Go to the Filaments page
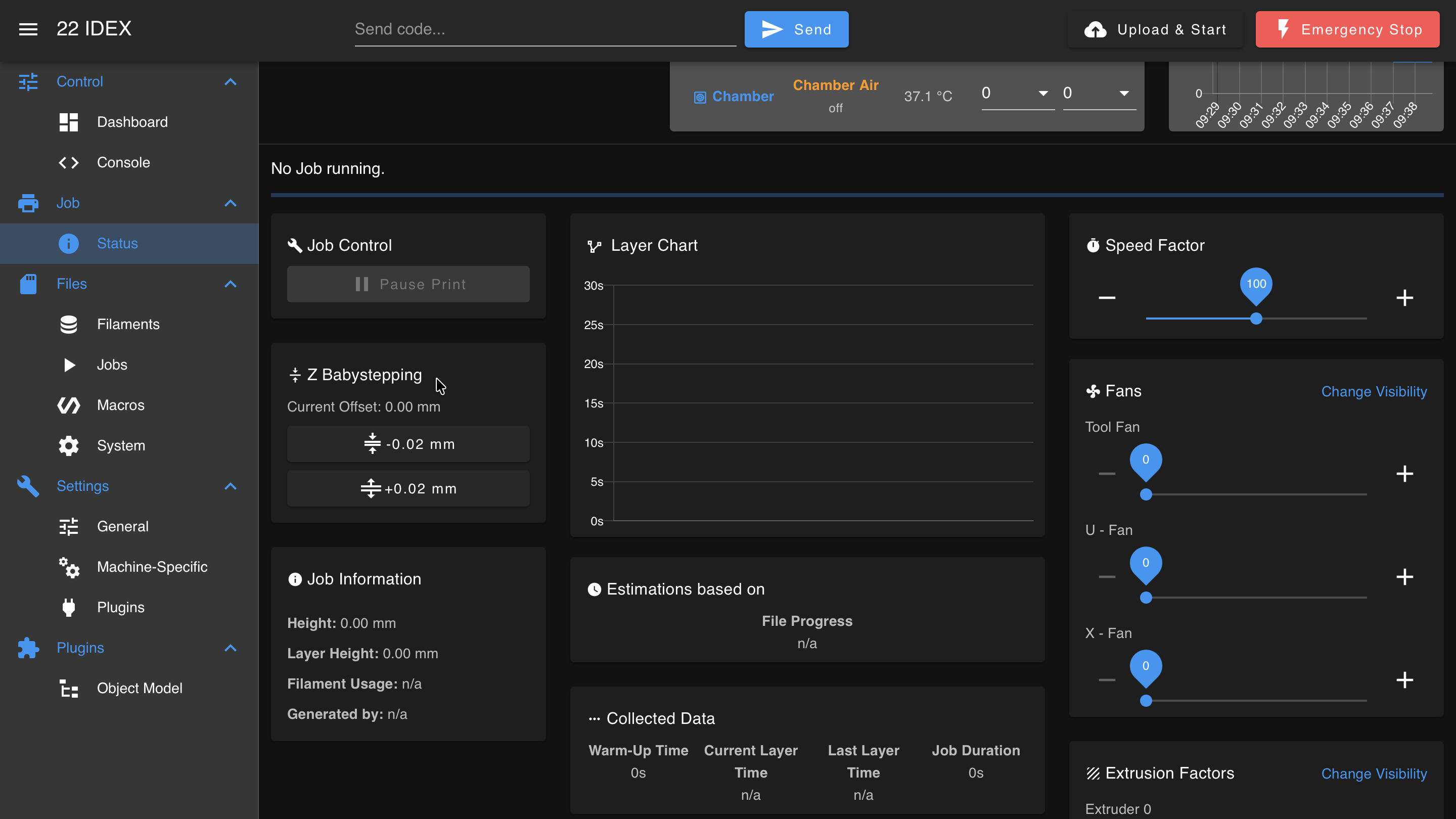Image resolution: width=1456 pixels, height=819 pixels. [129, 325]
